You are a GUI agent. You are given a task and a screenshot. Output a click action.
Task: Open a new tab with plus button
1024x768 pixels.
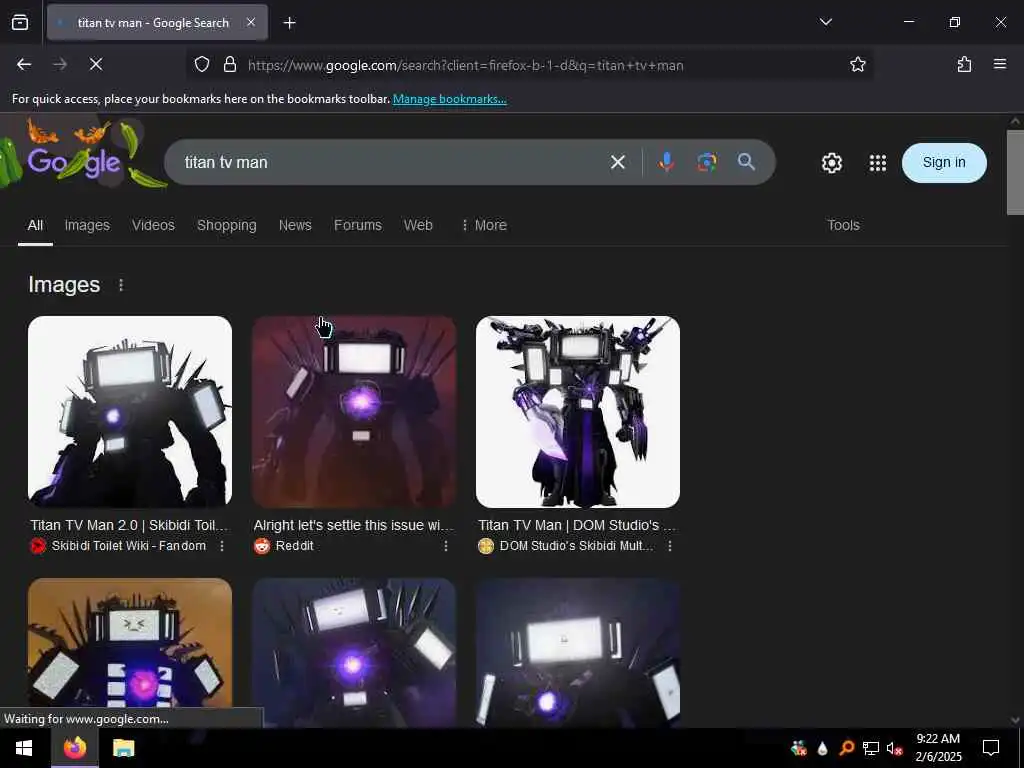(289, 23)
